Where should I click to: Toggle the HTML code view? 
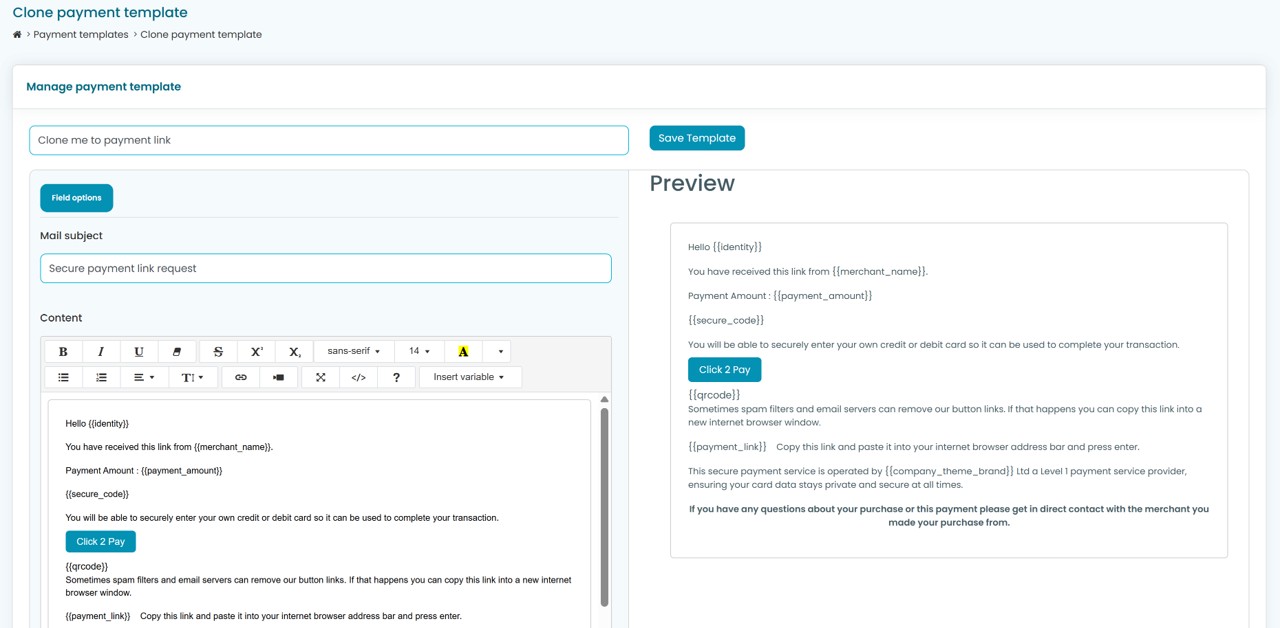pyautogui.click(x=358, y=377)
